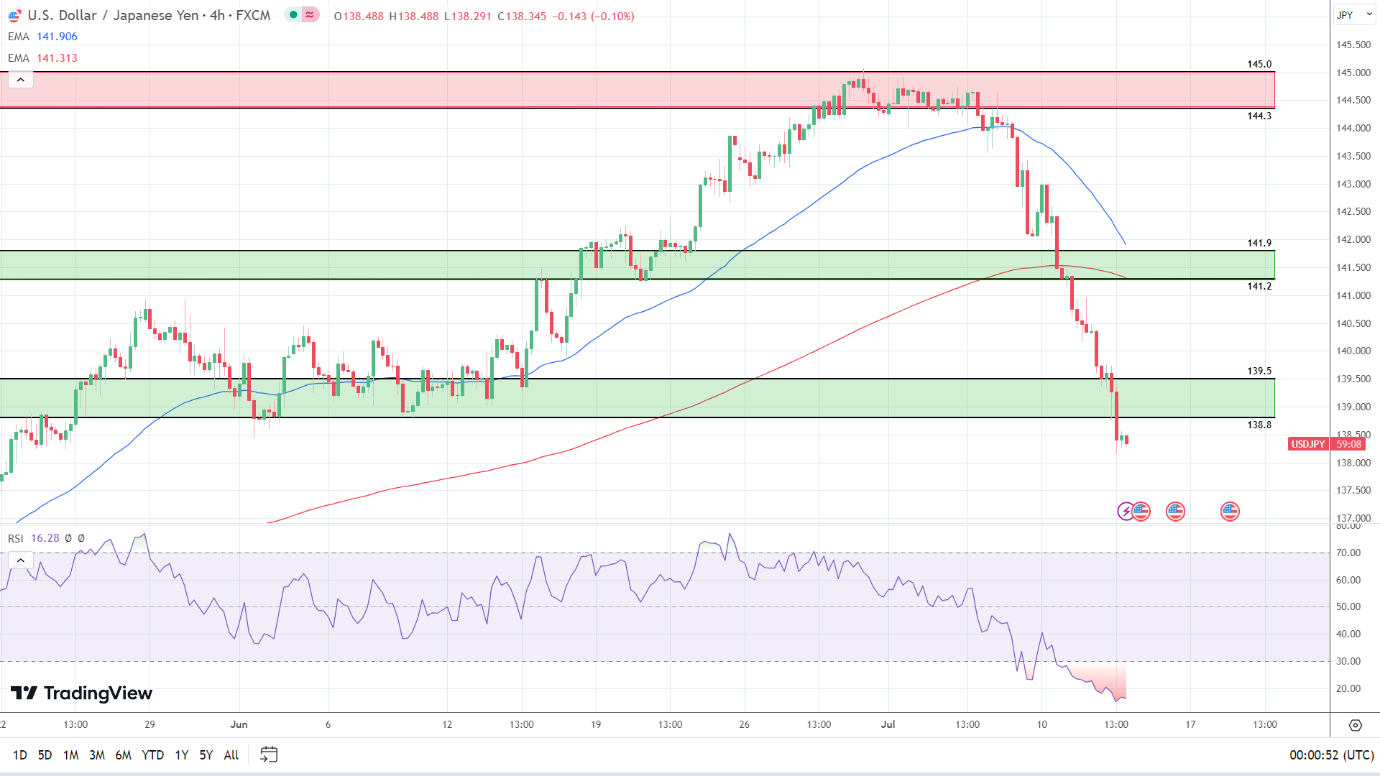Set time range to 1D
This screenshot has width=1380, height=776.
[20, 755]
